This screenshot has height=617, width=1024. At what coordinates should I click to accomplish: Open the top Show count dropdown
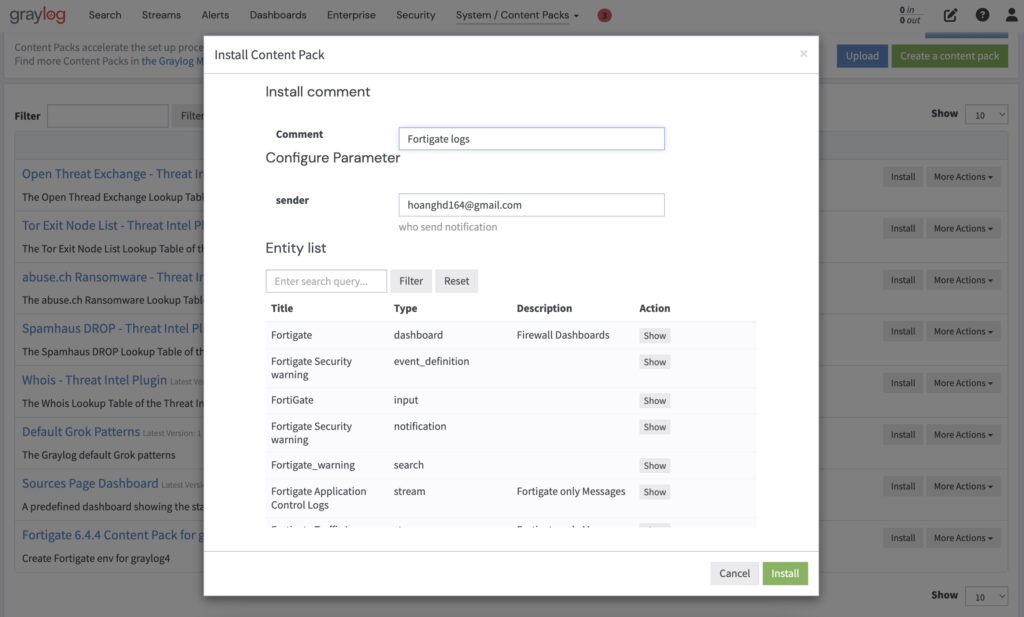(987, 115)
